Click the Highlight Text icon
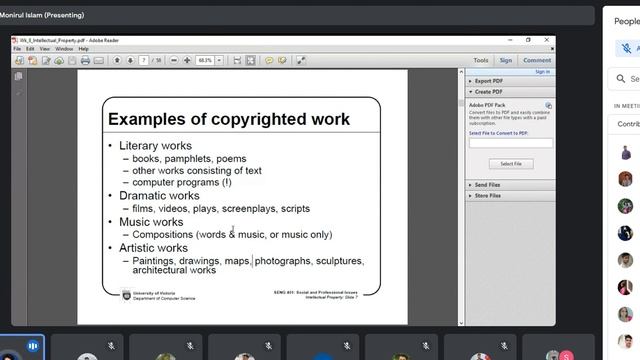Screen dimensions: 640x360 point(282,60)
